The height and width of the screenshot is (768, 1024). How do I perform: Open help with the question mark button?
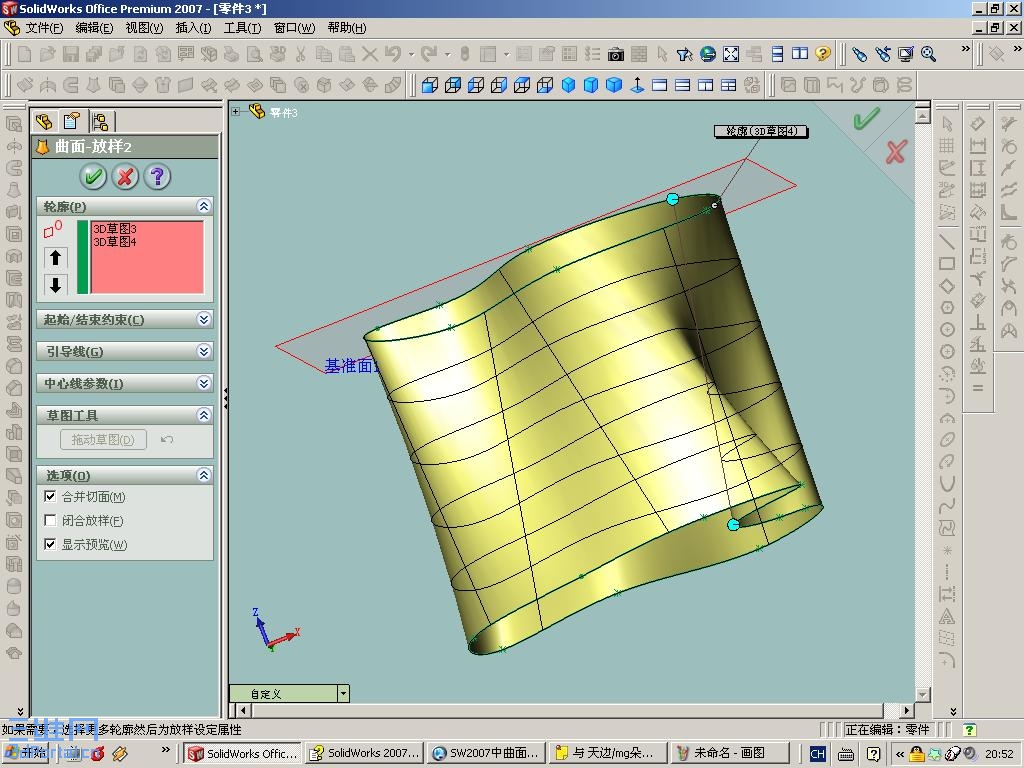(157, 177)
